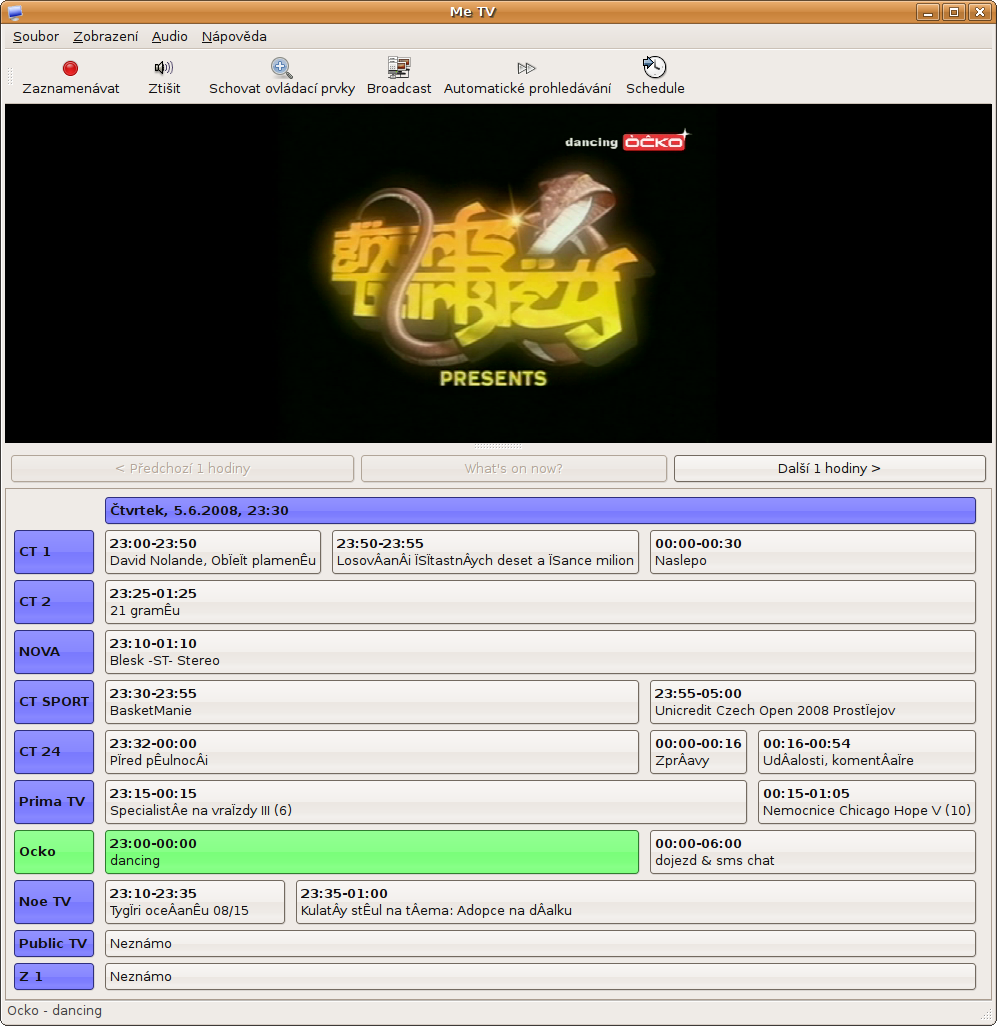Open the Soubor menu
This screenshot has width=997, height=1026.
tap(36, 37)
